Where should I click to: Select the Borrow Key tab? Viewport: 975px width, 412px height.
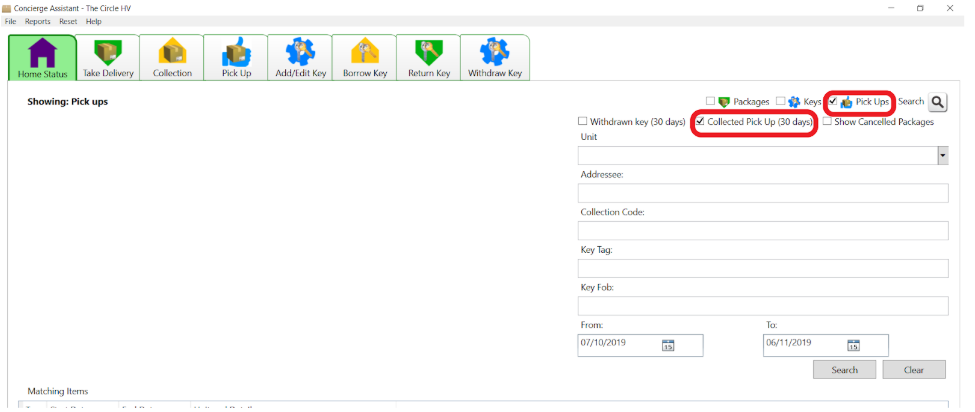[364, 58]
